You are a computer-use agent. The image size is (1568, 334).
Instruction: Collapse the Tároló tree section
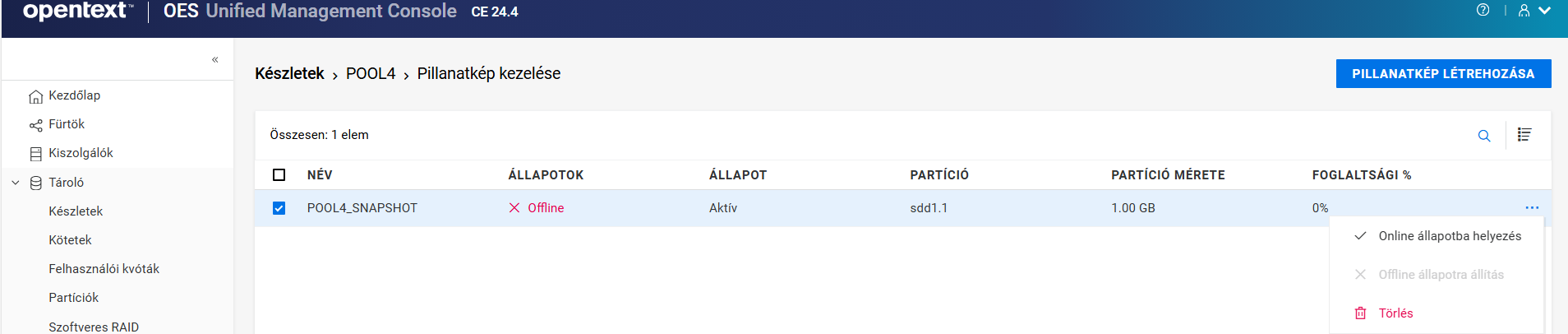point(16,183)
